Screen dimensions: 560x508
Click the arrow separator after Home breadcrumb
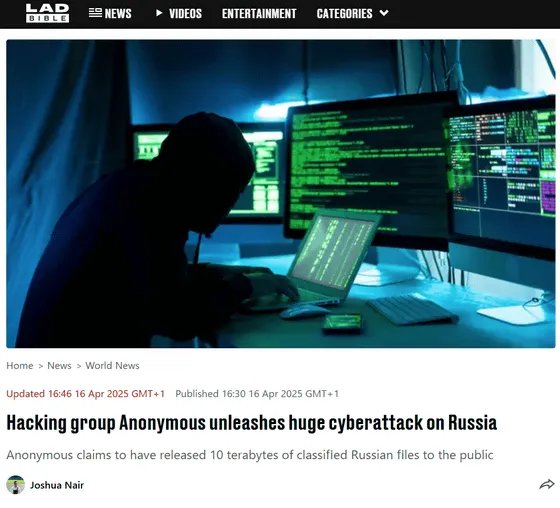pos(40,366)
